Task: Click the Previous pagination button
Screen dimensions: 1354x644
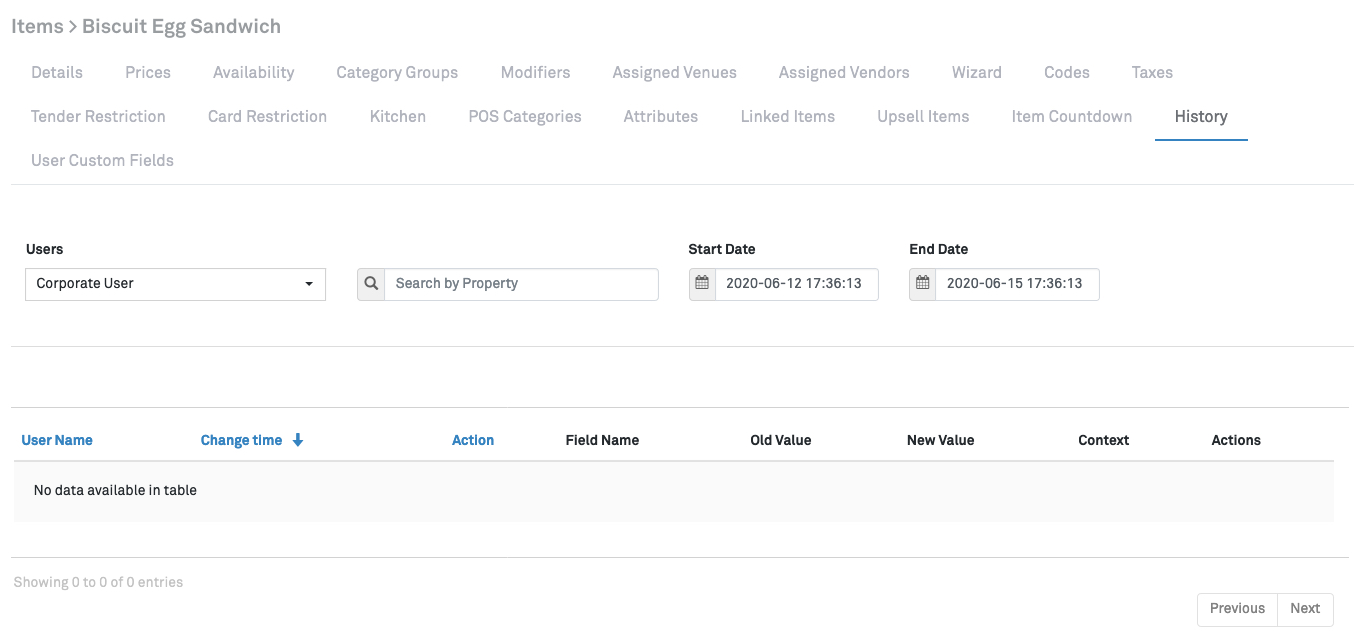Action: [x=1237, y=608]
